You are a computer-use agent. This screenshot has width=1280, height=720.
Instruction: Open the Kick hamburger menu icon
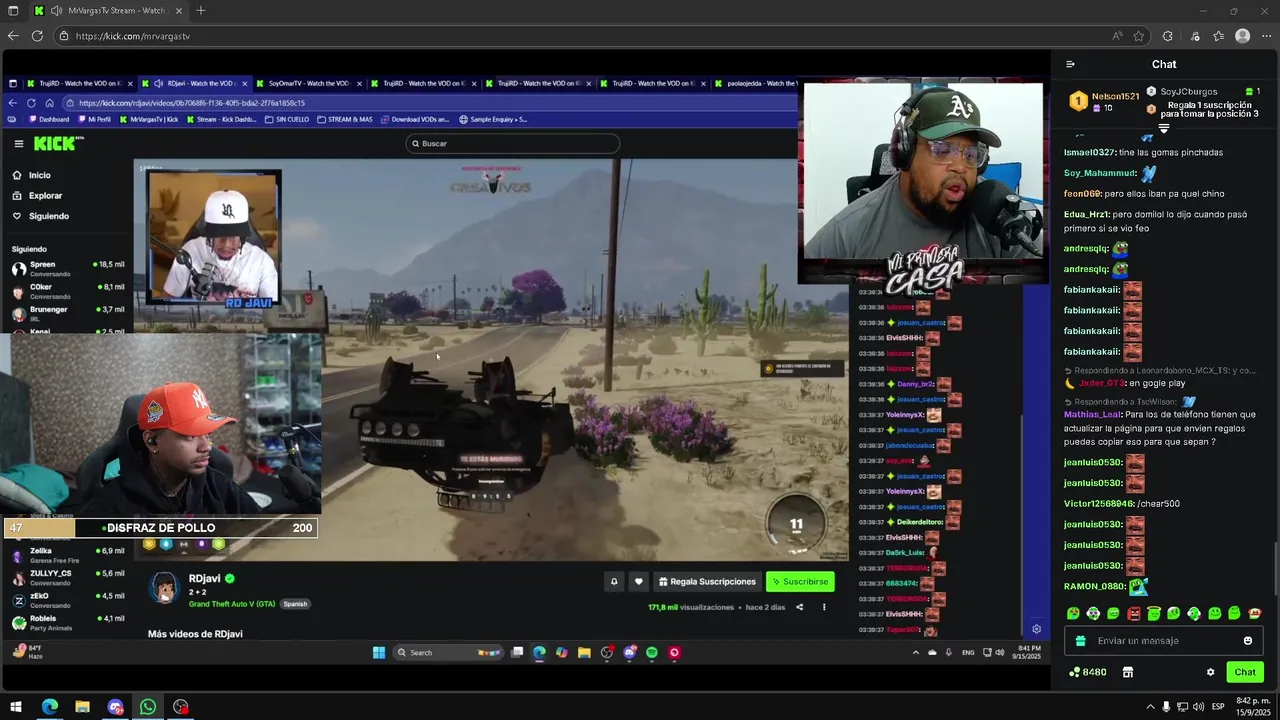point(18,144)
